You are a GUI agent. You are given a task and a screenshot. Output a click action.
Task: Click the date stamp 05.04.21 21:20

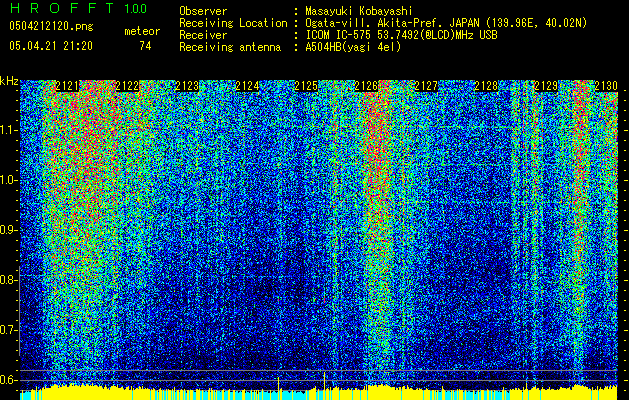pos(51,46)
